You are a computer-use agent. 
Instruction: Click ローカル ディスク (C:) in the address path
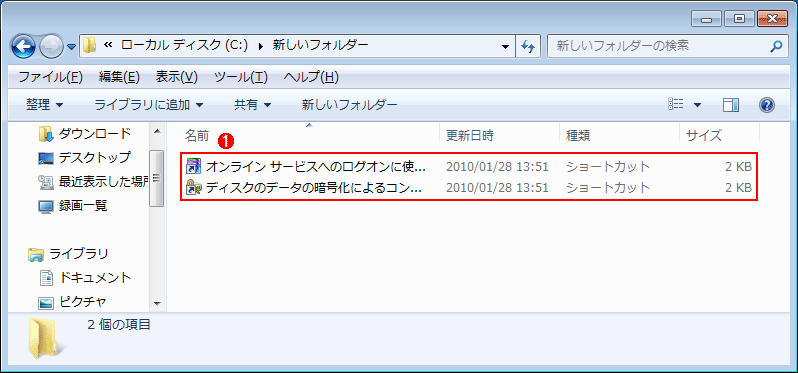(184, 46)
